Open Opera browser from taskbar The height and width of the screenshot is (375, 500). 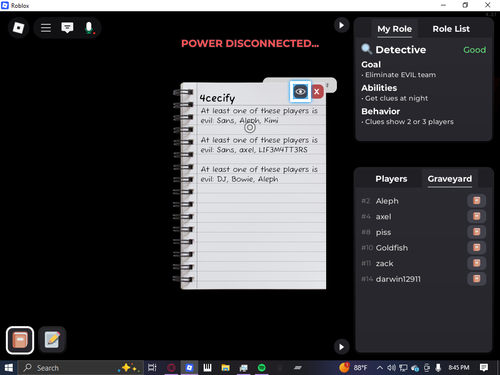171,368
